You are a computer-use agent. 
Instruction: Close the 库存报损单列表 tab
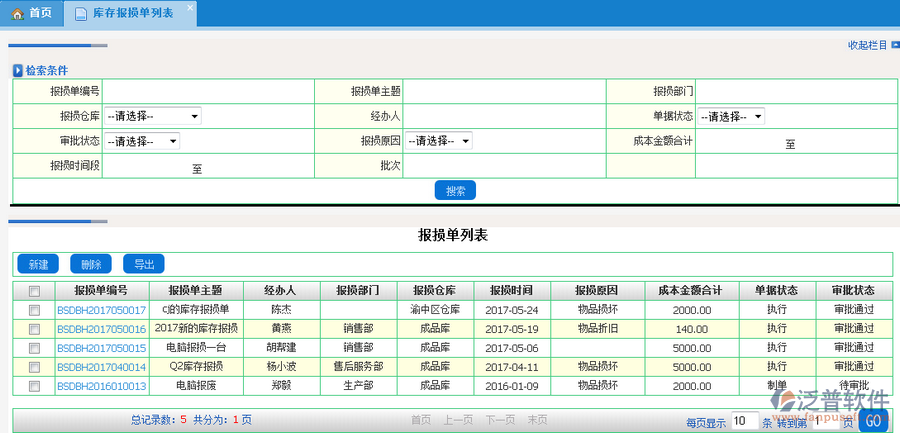point(190,7)
